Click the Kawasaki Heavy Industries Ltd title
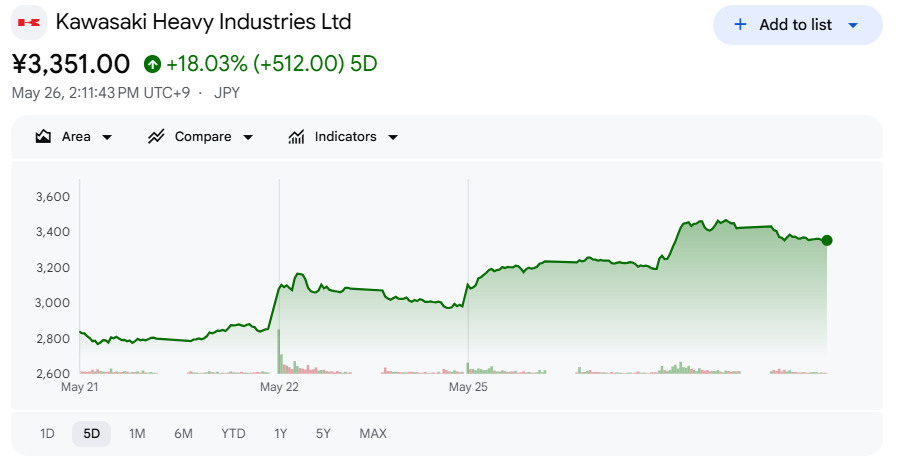This screenshot has height=461, width=899. click(x=204, y=22)
